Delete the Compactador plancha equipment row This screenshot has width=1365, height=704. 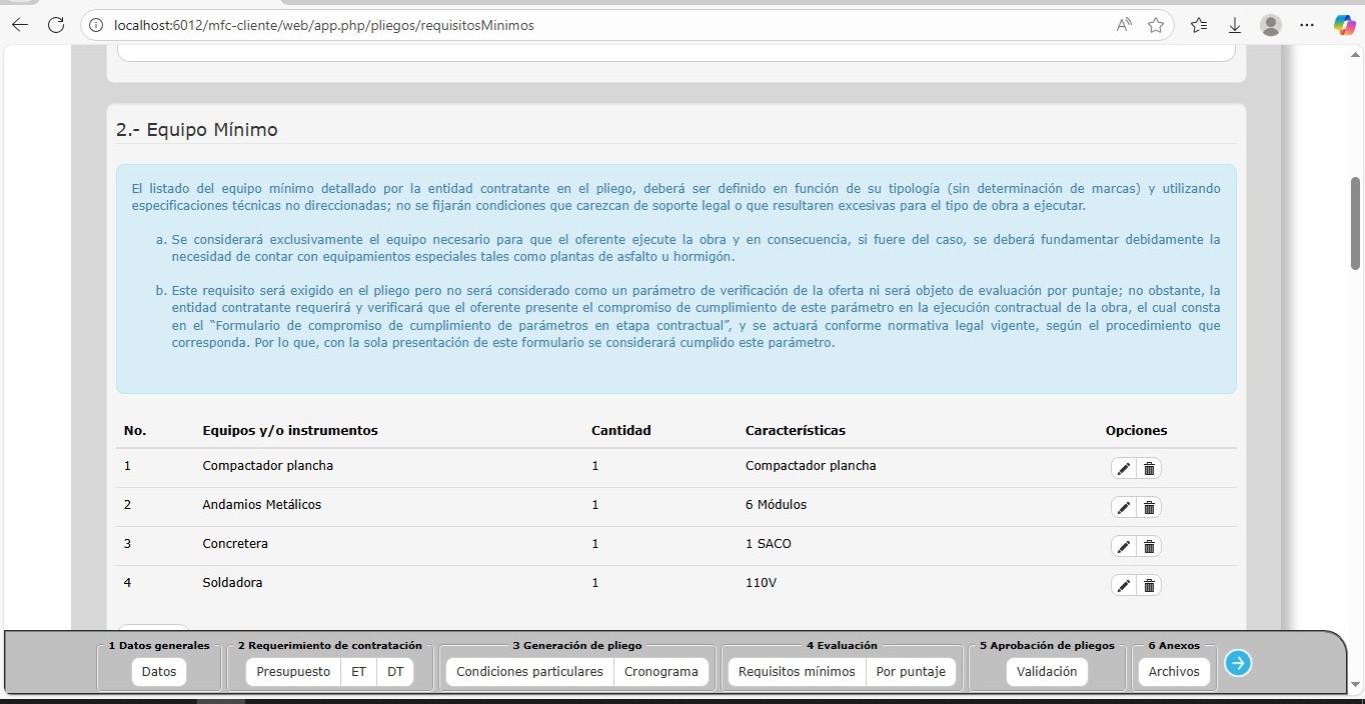pos(1149,469)
